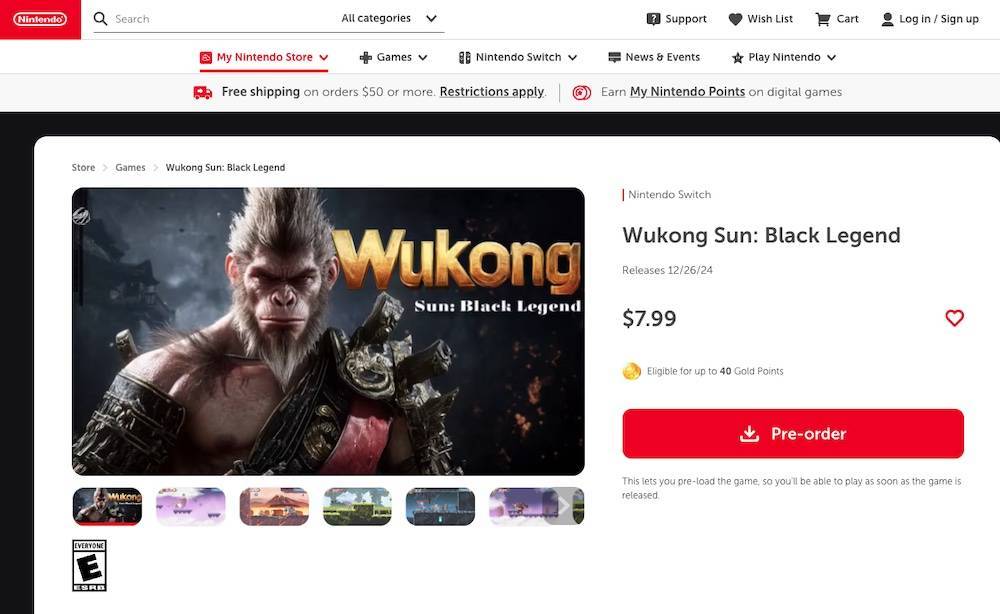Open the Support help icon
This screenshot has height=614, width=1000.
(653, 19)
